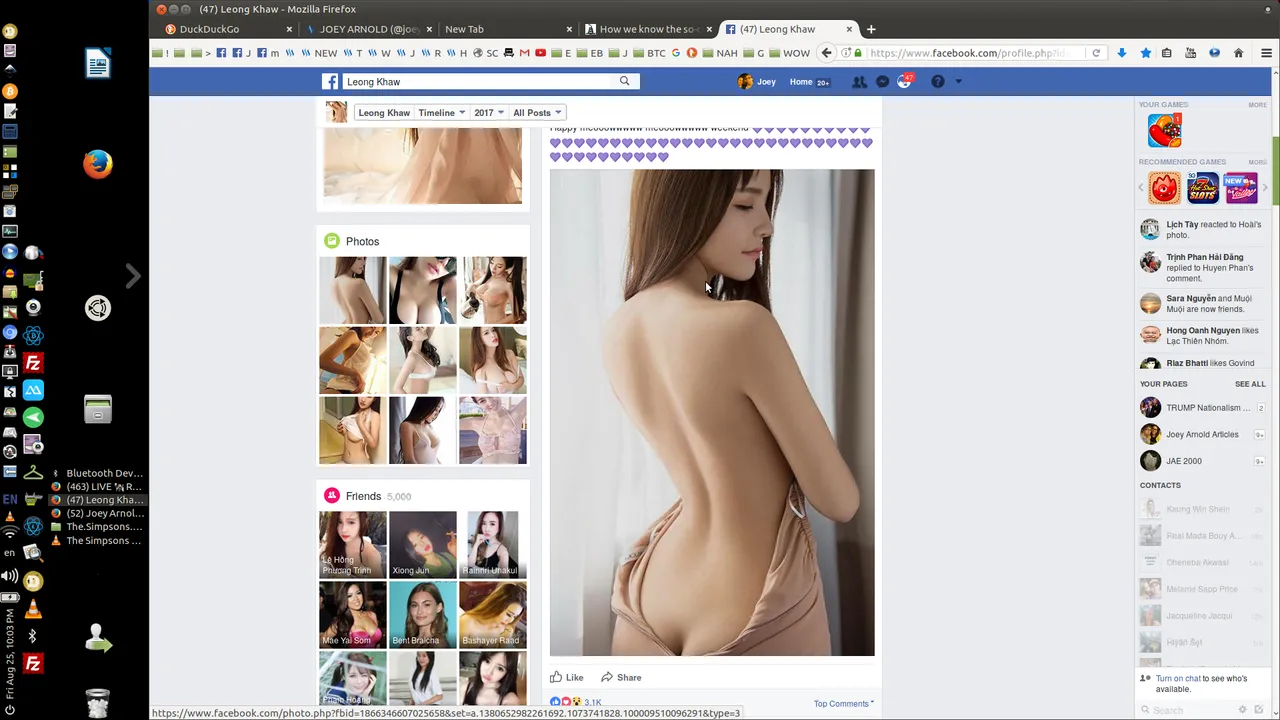This screenshot has width=1280, height=720.
Task: Open Firefox hamburger menu
Action: pyautogui.click(x=1266, y=53)
